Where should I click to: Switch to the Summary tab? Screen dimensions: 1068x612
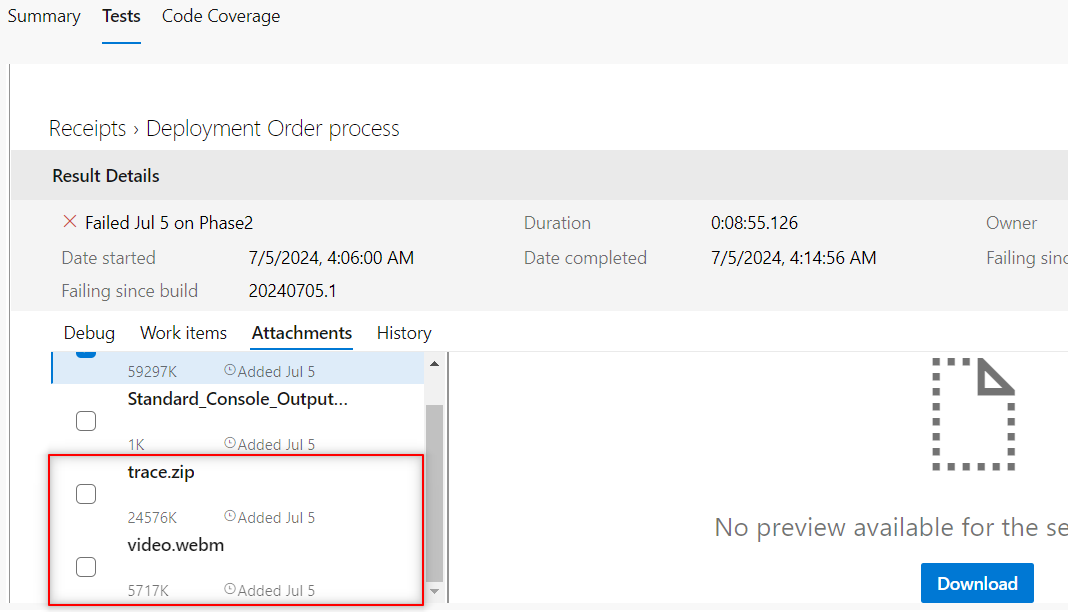point(44,16)
